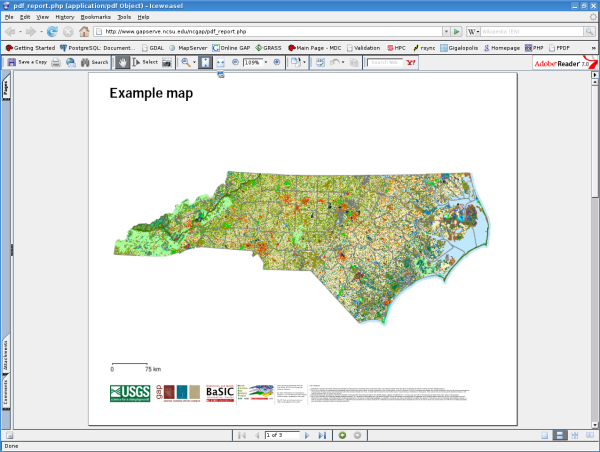Click the Email globe icon in Adobe toolbar
The width and height of the screenshot is (600, 452).
click(71, 62)
